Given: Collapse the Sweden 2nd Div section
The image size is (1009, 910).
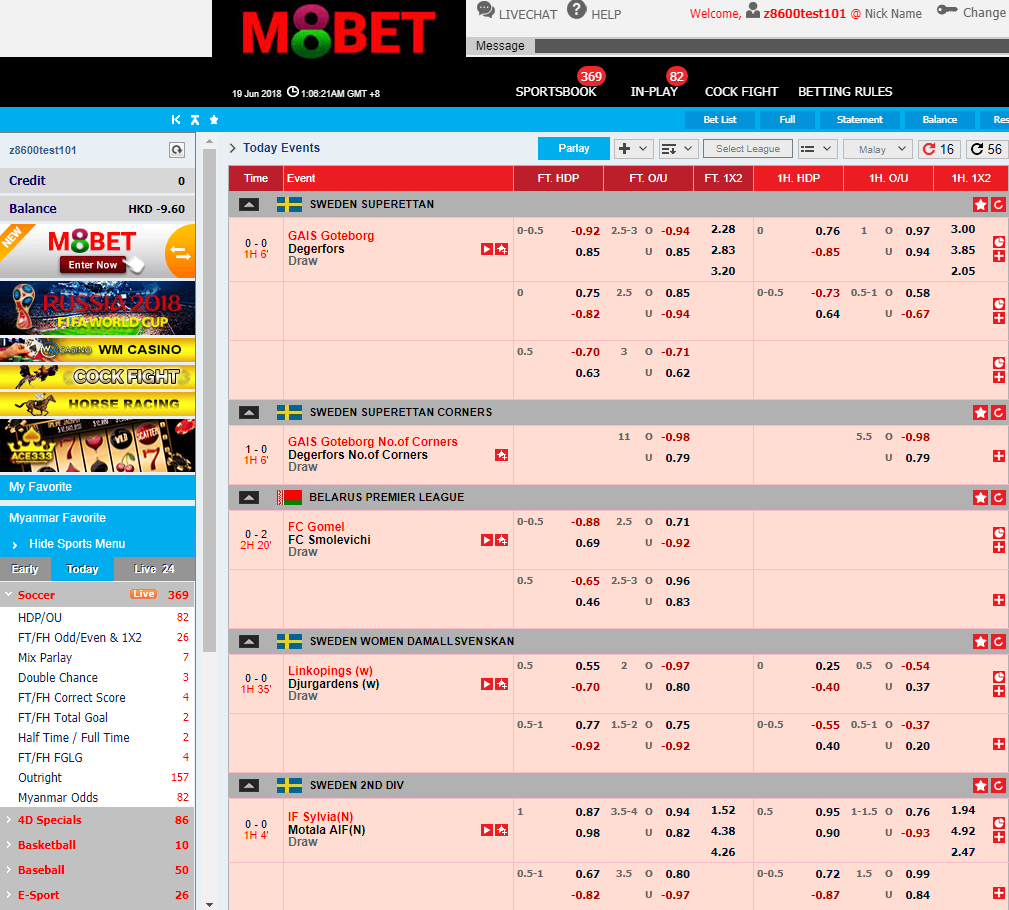Looking at the screenshot, I should 249,786.
